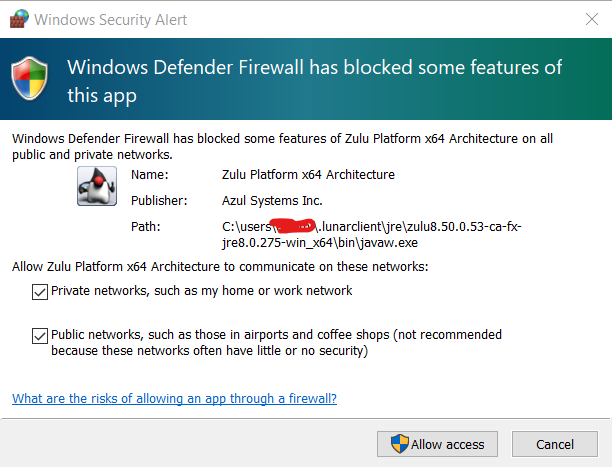Viewport: 612px width, 467px height.
Task: Select the Zulu Platform x64 Architecture name value
Action: pyautogui.click(x=308, y=174)
